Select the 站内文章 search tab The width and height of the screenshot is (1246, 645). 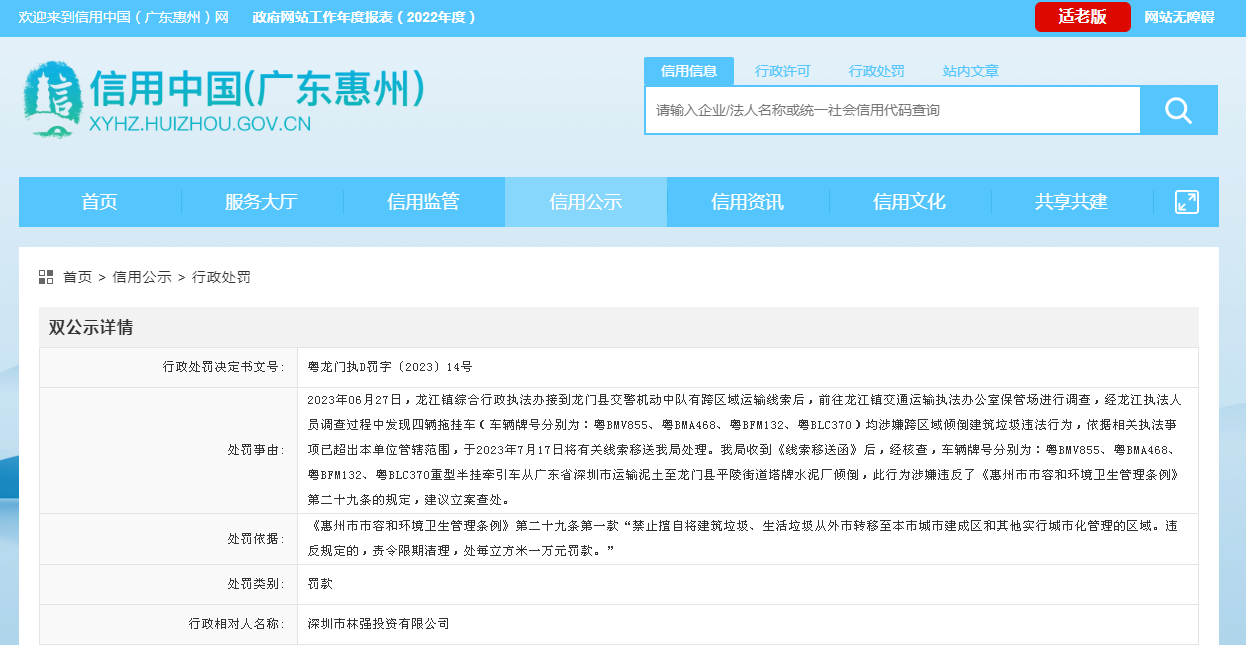coord(971,71)
